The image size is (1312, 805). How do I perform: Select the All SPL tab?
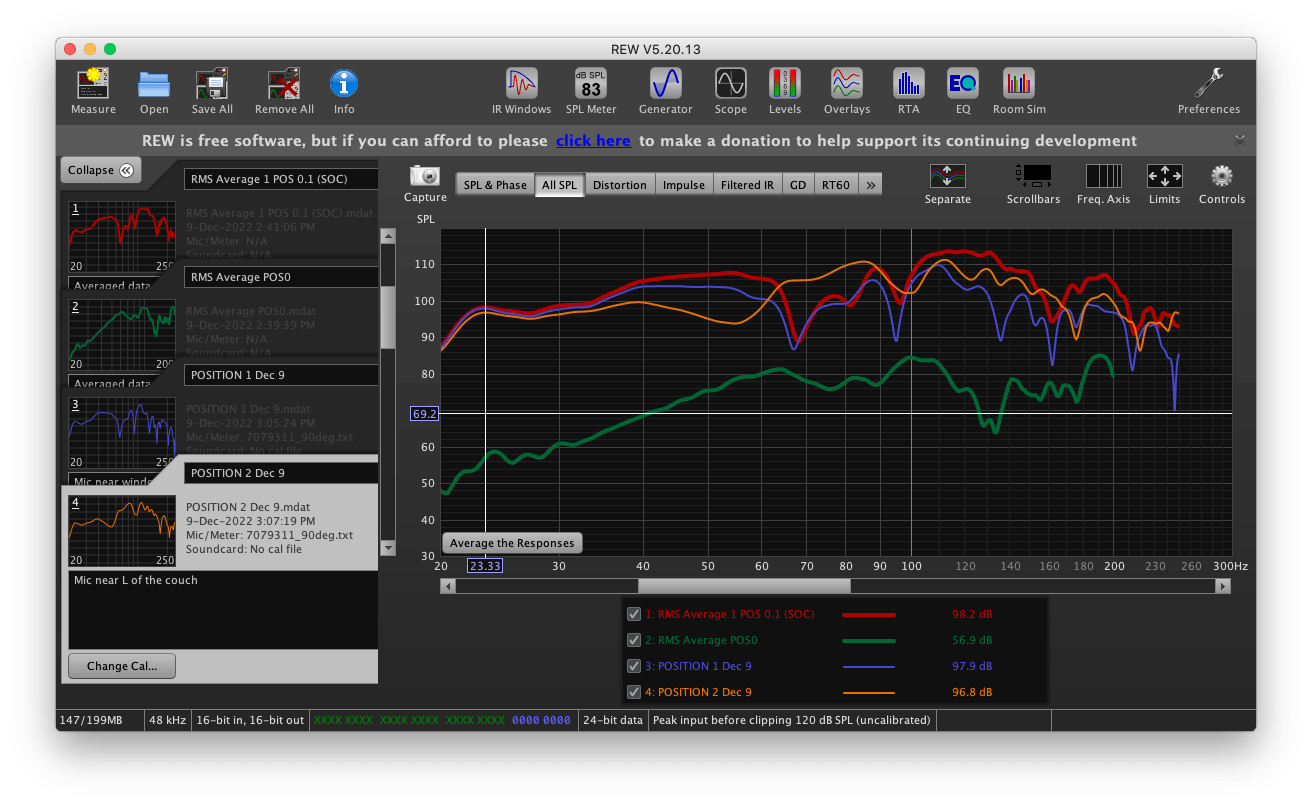point(560,185)
